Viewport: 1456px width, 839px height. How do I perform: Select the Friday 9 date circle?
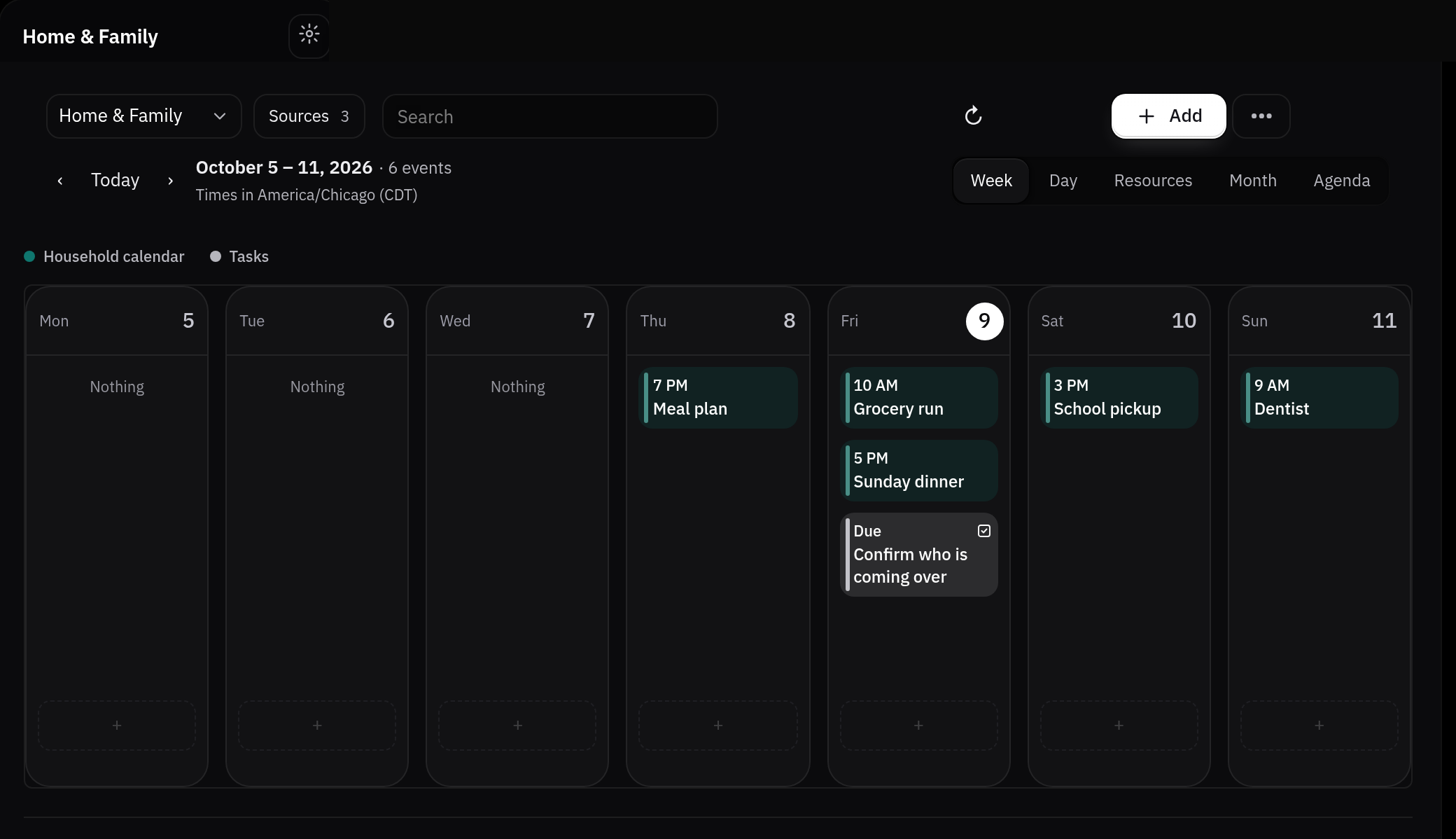click(x=984, y=321)
